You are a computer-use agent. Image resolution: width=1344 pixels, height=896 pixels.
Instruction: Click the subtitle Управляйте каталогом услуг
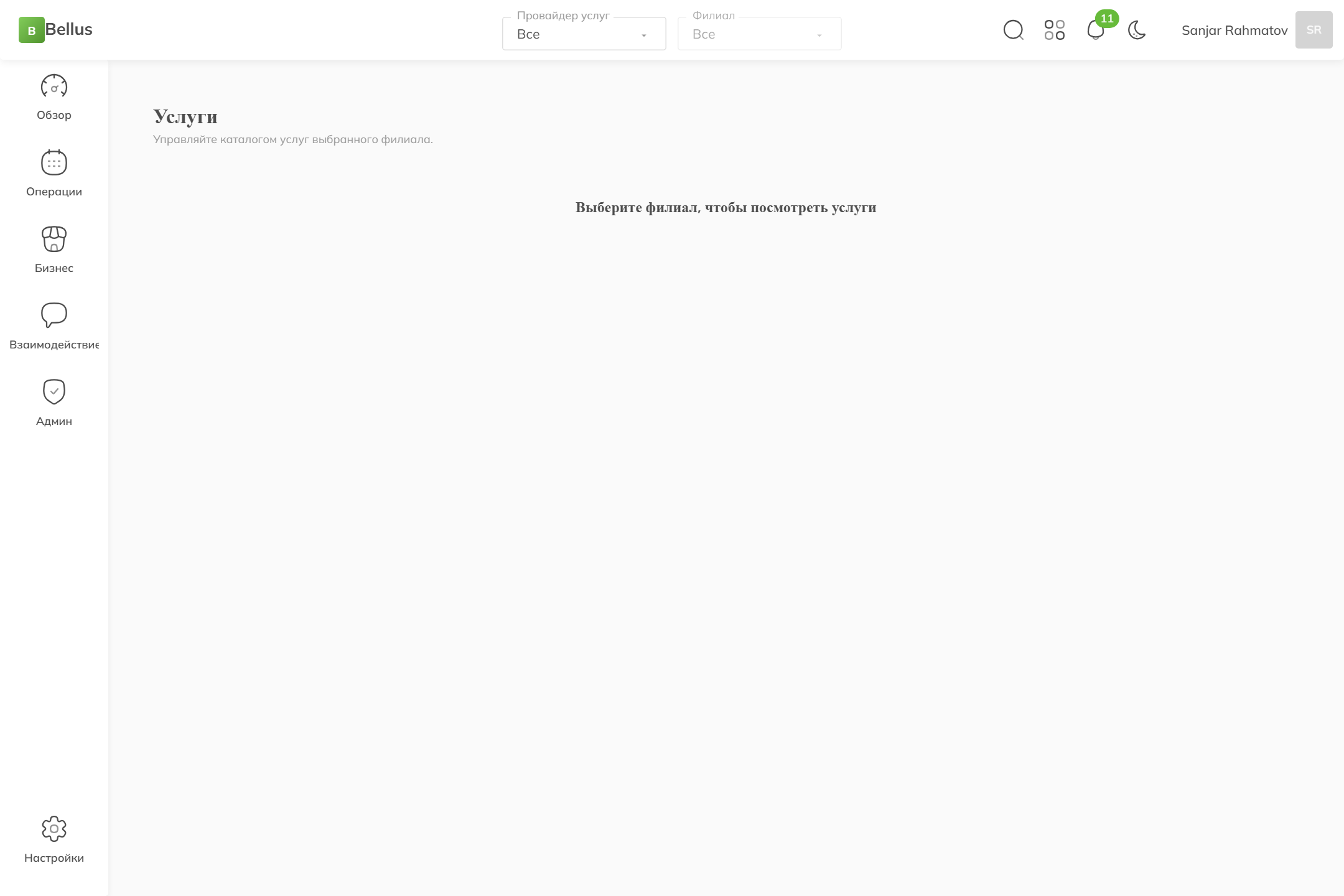[x=293, y=139]
